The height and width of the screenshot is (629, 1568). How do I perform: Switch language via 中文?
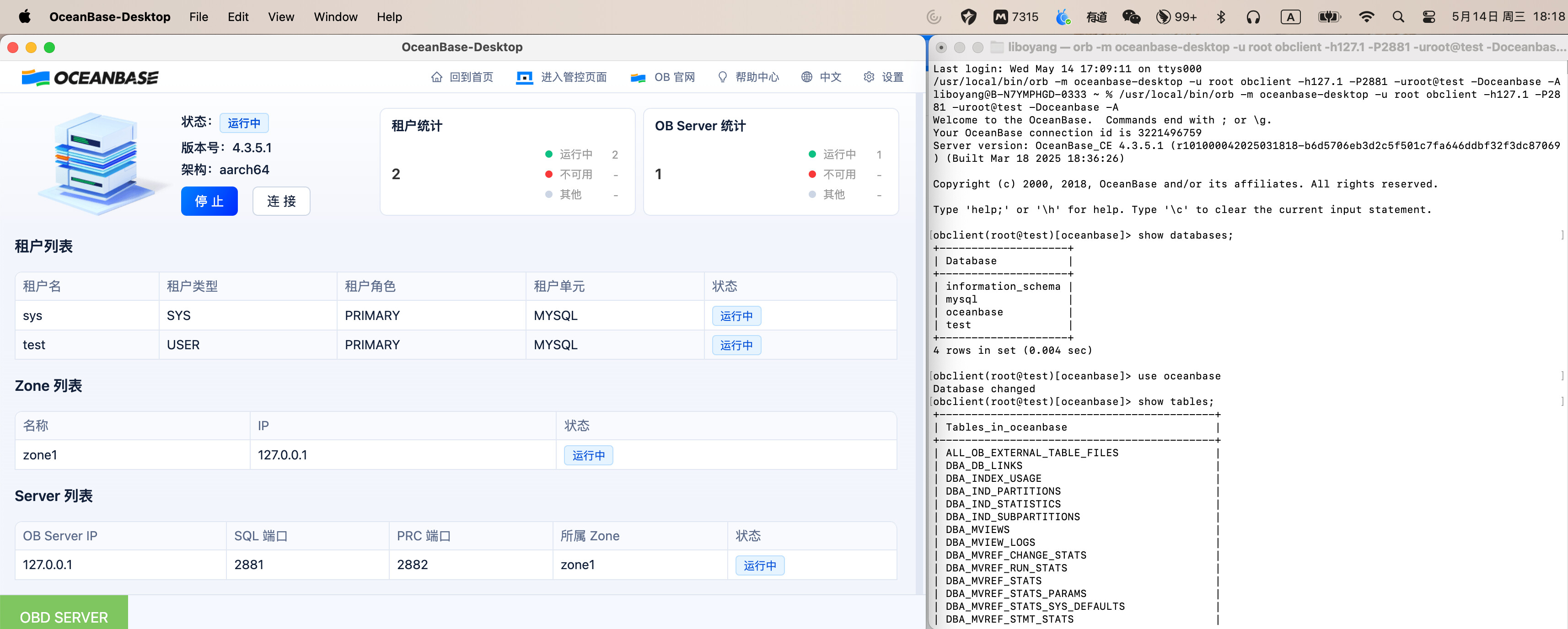[830, 77]
